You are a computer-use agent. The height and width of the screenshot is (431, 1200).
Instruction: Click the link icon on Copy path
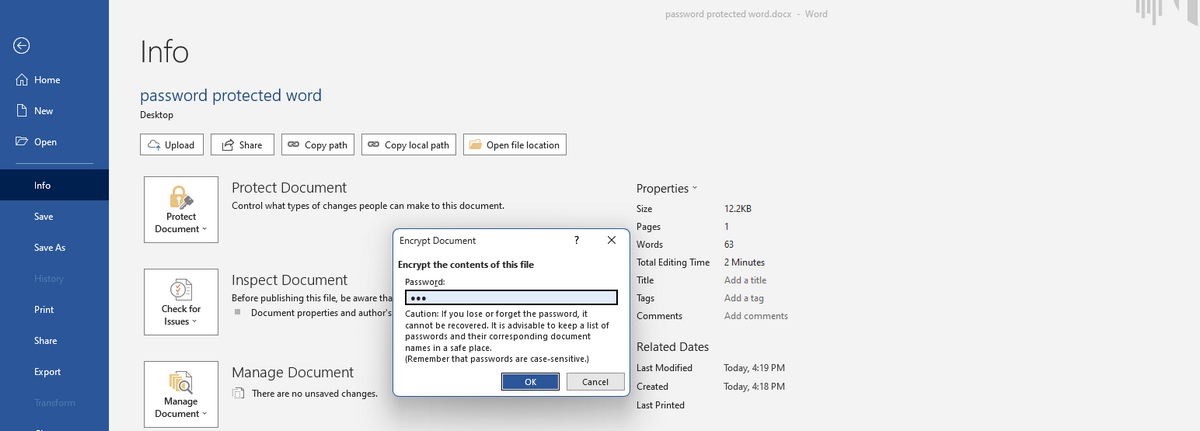(x=293, y=145)
